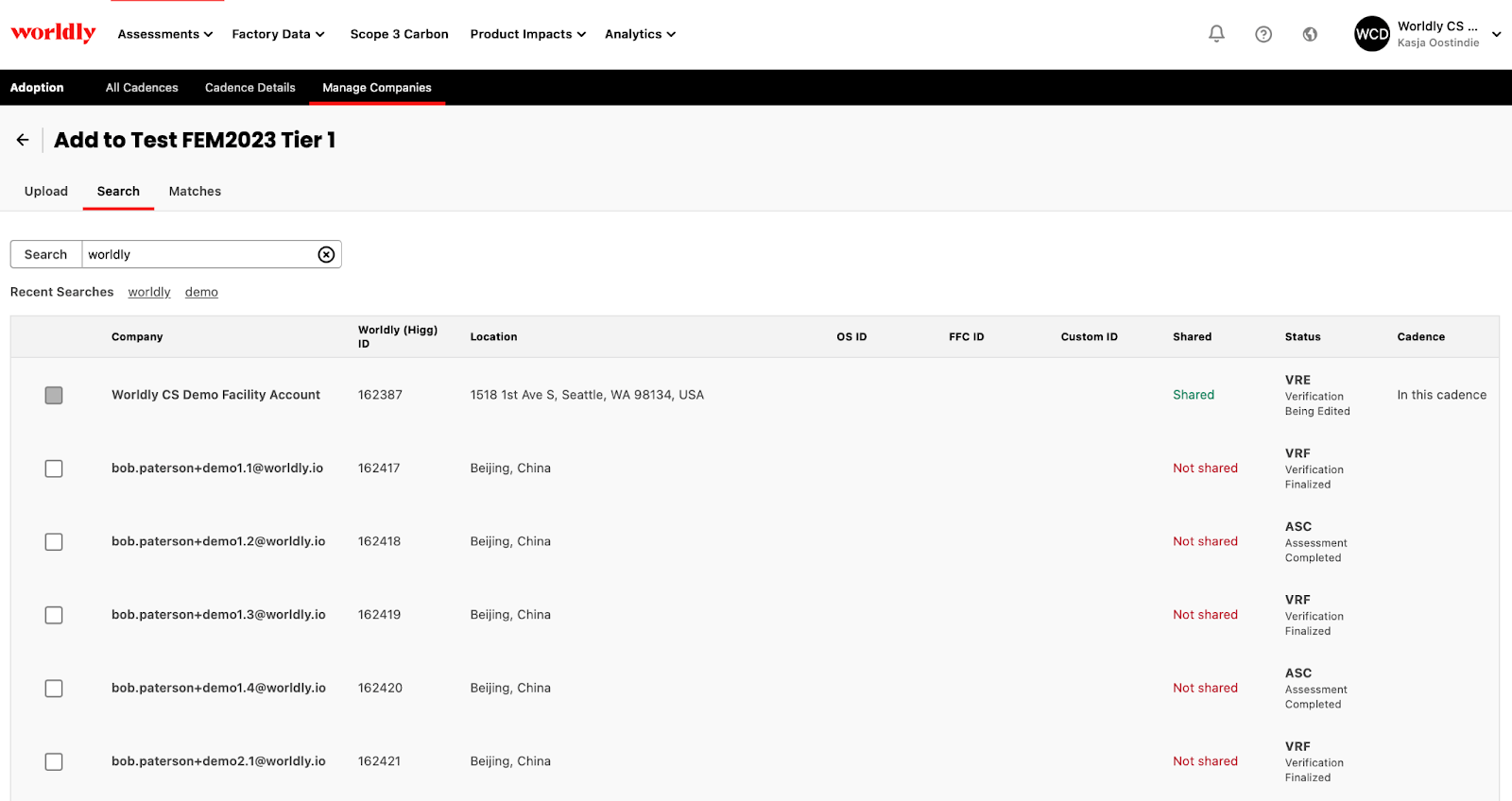Open the Factory Data dropdown menu

pyautogui.click(x=279, y=34)
